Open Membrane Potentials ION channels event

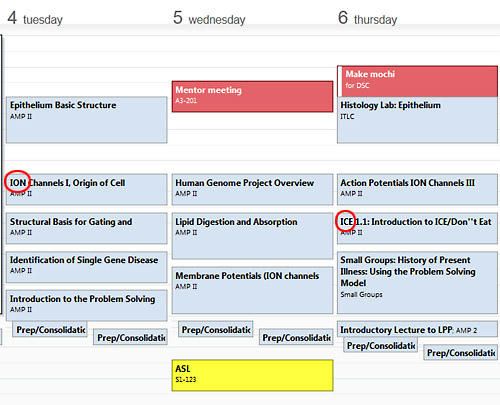[252, 290]
